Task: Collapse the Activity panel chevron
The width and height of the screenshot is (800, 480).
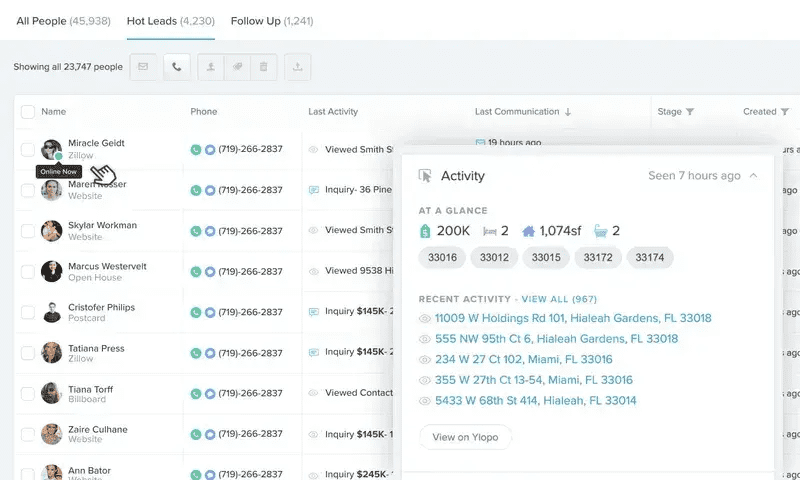Action: (753, 176)
